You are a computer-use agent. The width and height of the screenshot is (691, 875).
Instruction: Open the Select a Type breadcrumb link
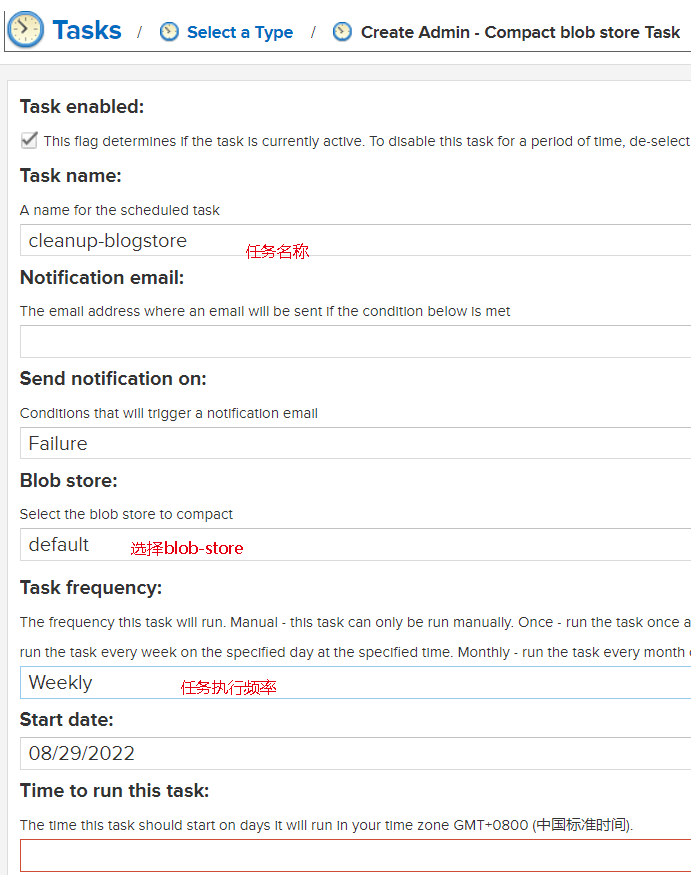click(240, 32)
